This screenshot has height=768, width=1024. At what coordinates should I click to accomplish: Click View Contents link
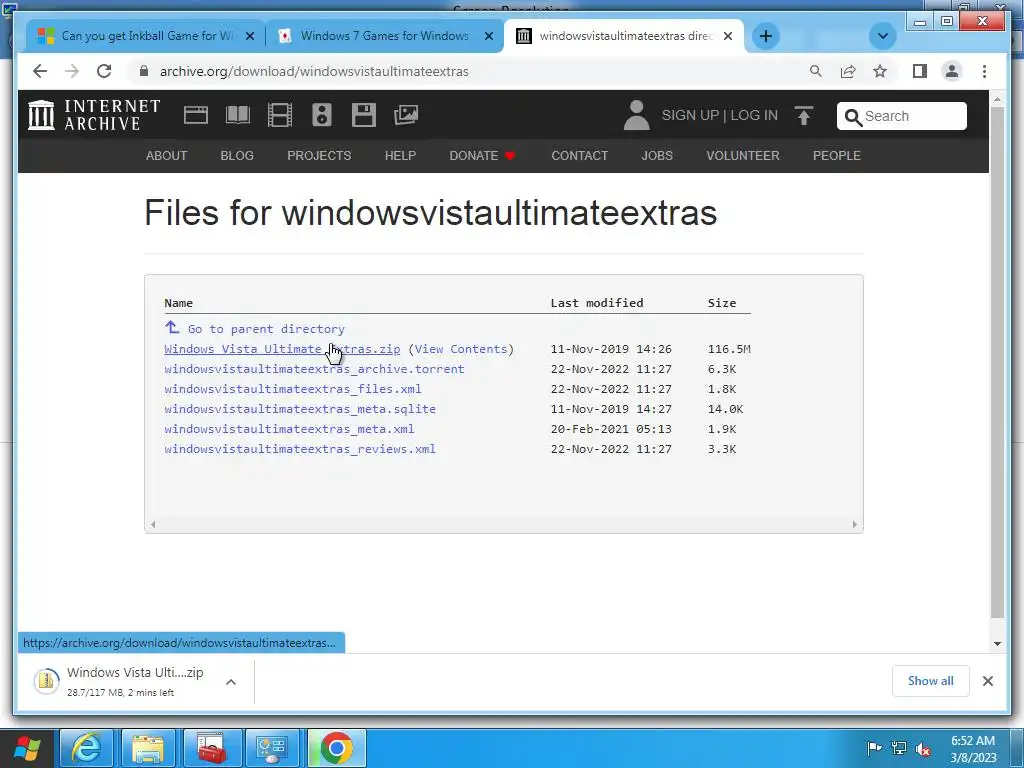point(460,349)
